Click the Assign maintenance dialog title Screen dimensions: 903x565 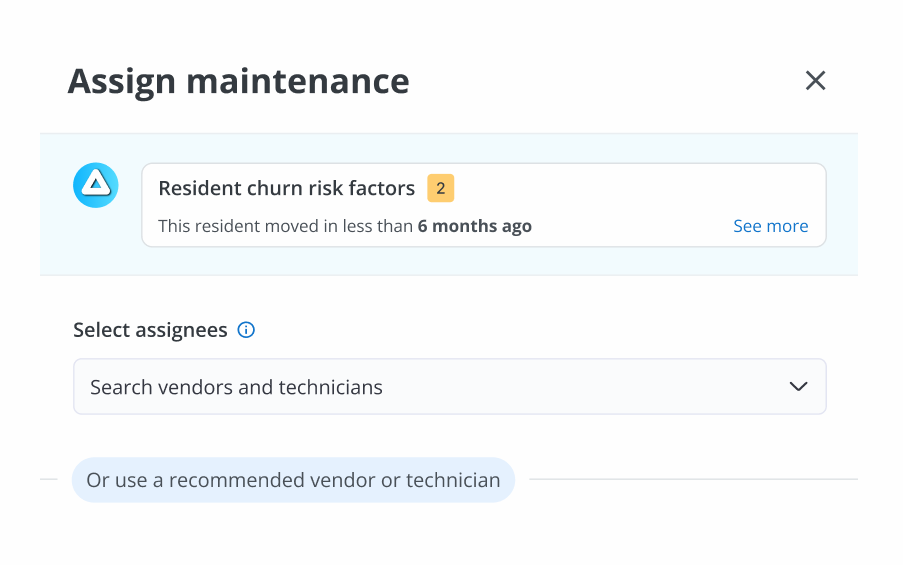238,81
